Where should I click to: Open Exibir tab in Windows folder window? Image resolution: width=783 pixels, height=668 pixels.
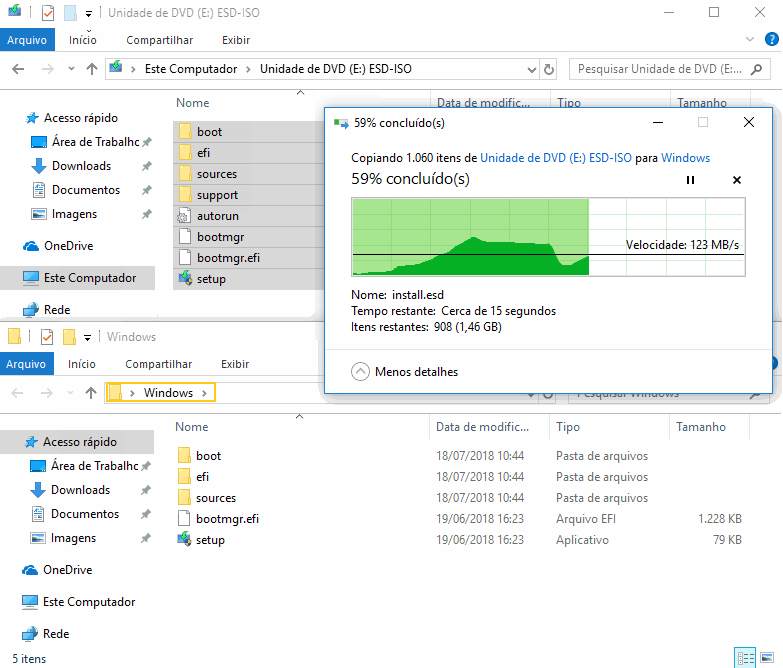[235, 364]
